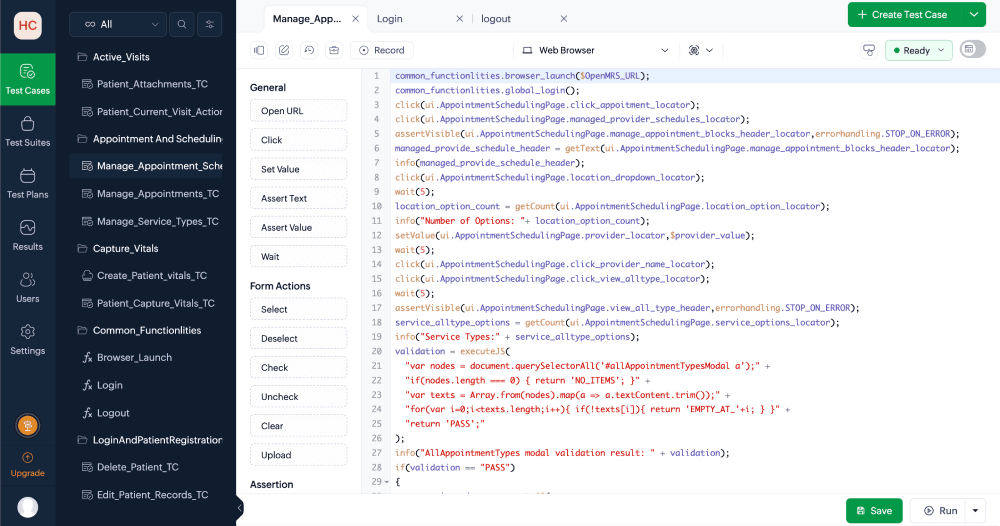Collapse the side panel with the toolbar panel icon
Screen dimensions: 1000x526
[x=259, y=50]
